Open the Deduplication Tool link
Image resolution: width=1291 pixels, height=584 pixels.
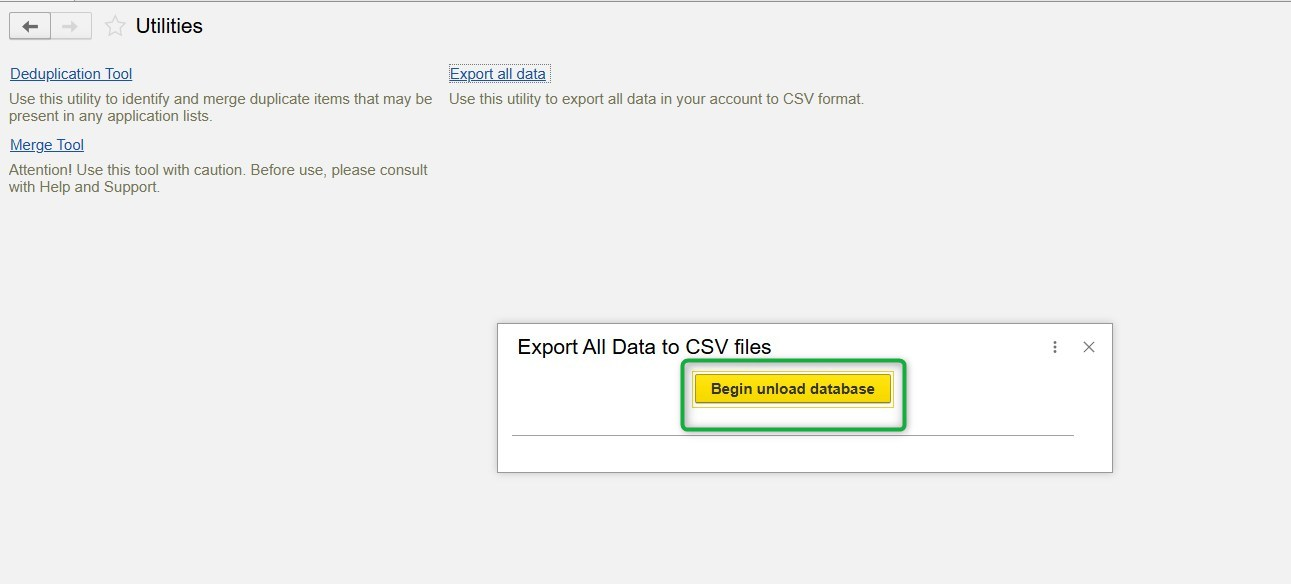click(71, 74)
